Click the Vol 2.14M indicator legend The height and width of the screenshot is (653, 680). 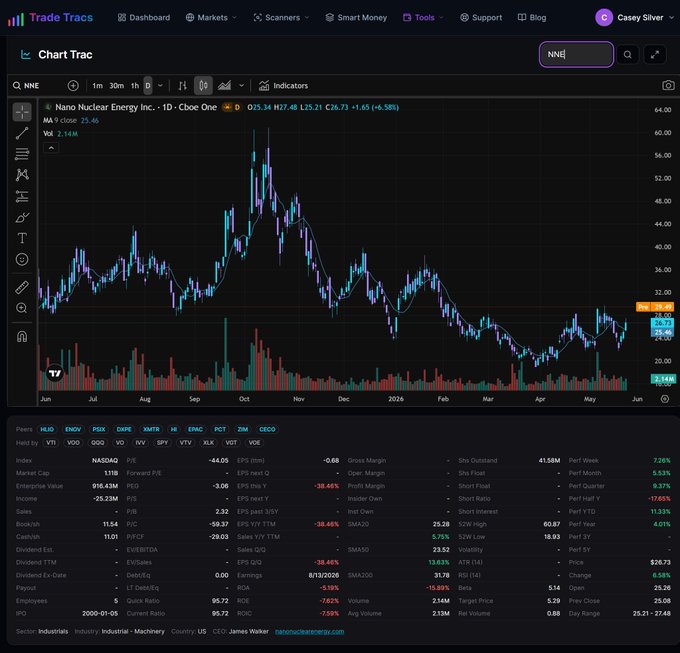[x=60, y=134]
